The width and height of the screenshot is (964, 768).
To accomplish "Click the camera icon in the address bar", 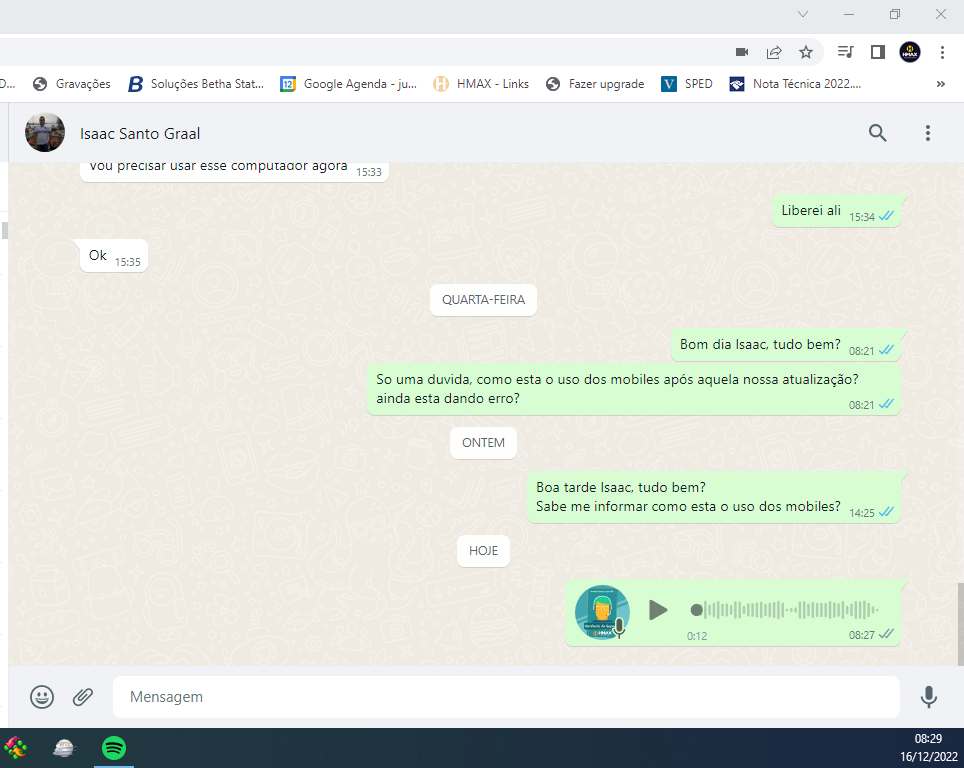I will [x=742, y=52].
